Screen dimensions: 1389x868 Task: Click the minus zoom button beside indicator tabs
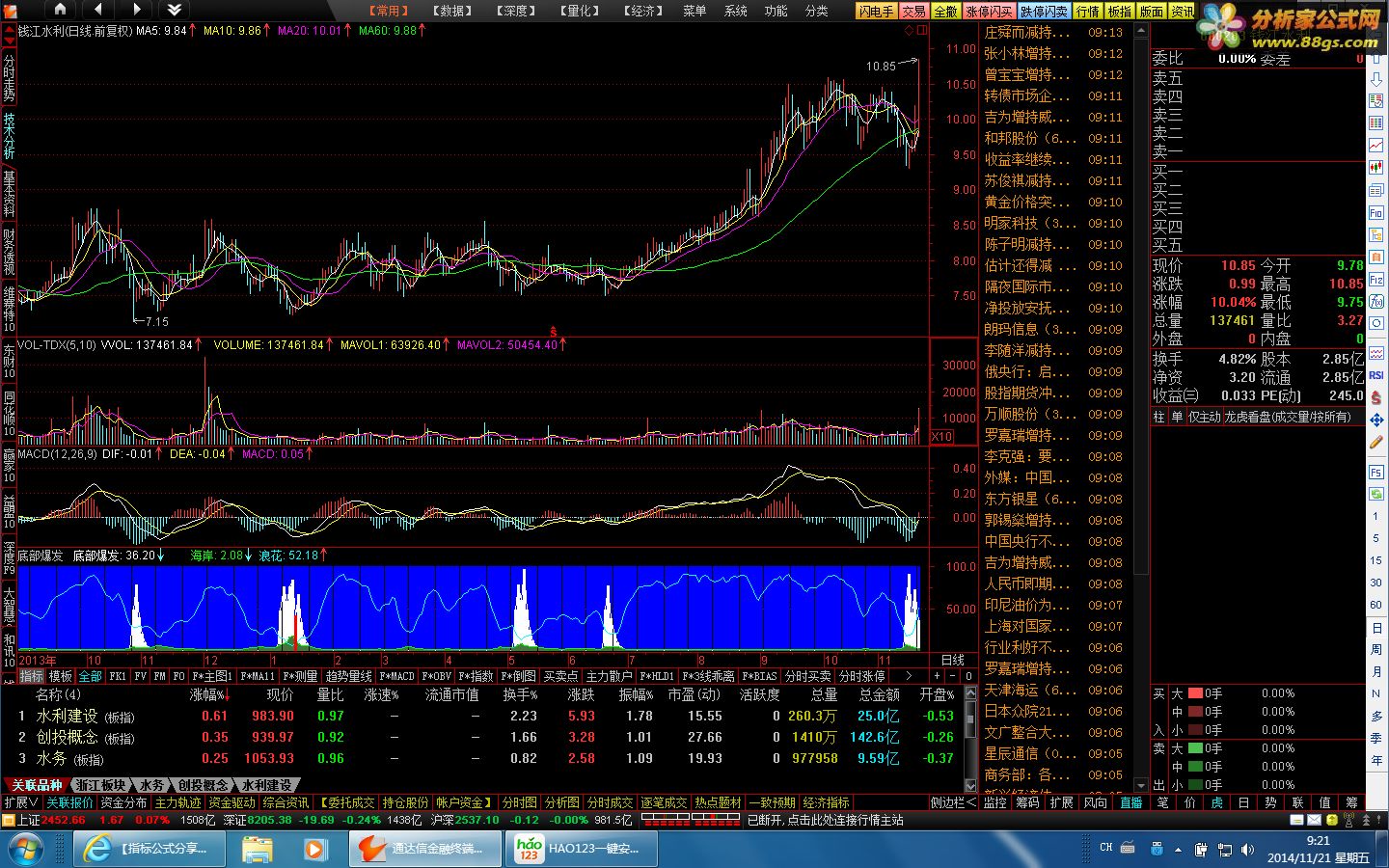click(952, 676)
